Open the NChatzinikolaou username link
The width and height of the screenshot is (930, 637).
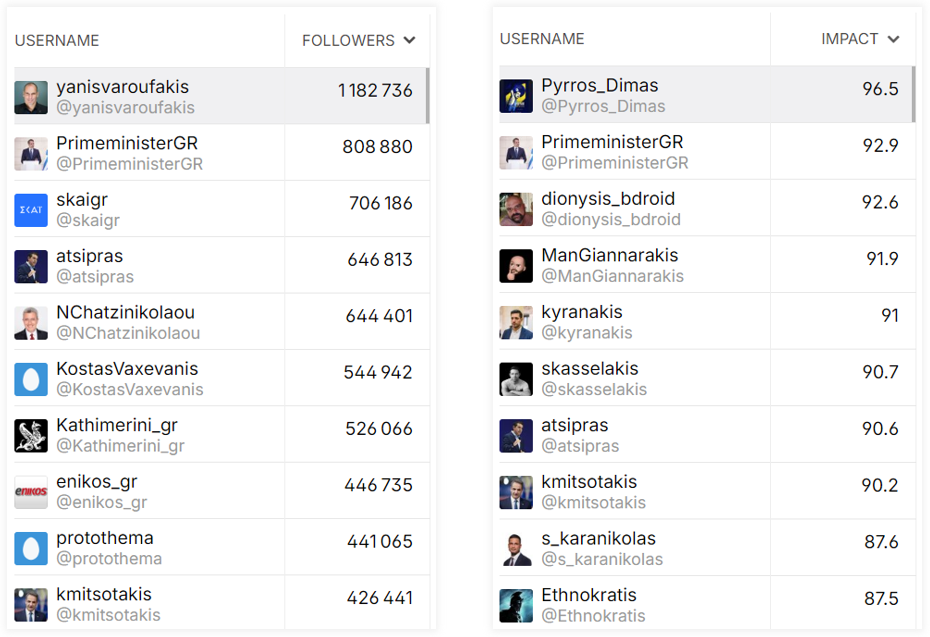[125, 312]
